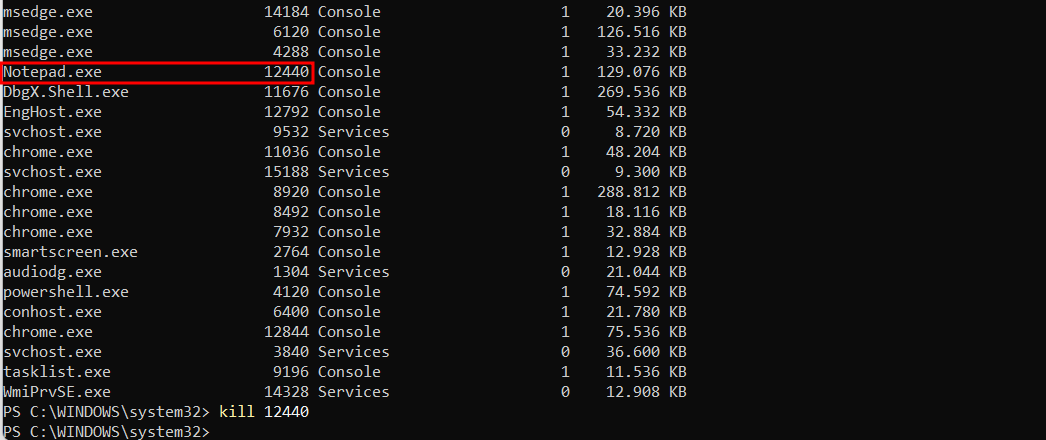Viewport: 1046px width, 440px height.
Task: Click the Services label for svchost 9532
Action: [x=354, y=132]
